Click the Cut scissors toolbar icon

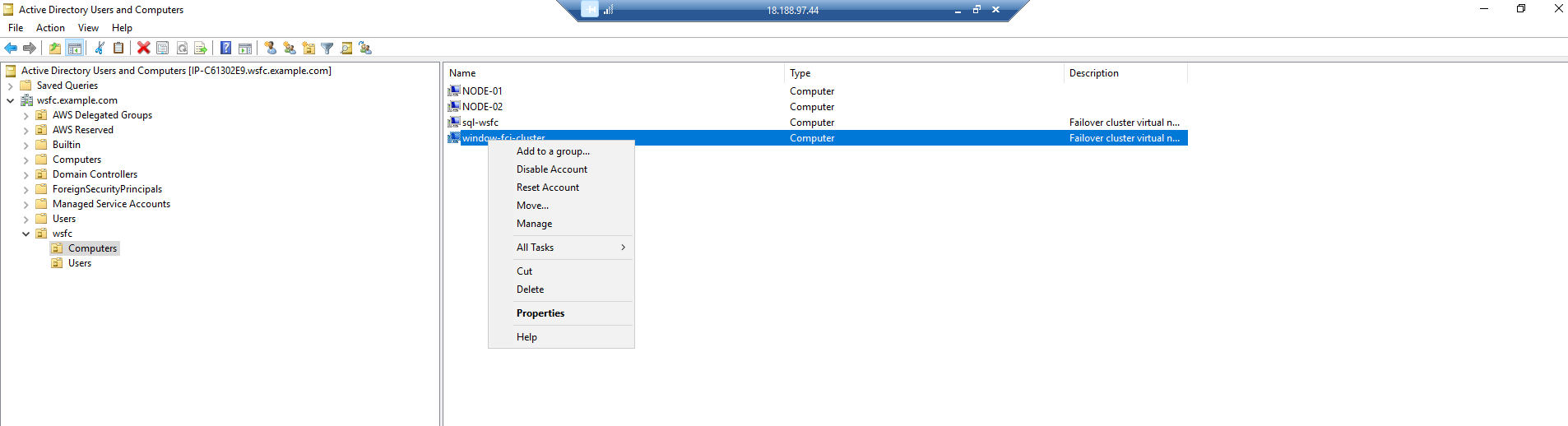pos(100,49)
